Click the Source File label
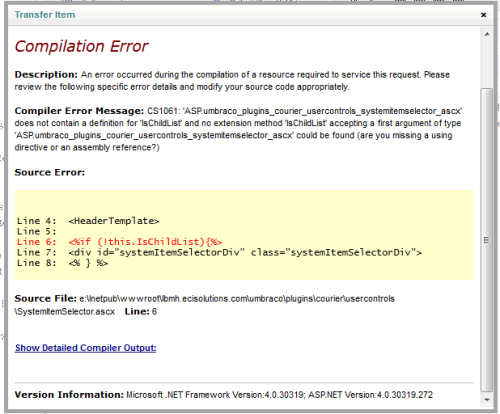500x414 pixels. click(46, 298)
